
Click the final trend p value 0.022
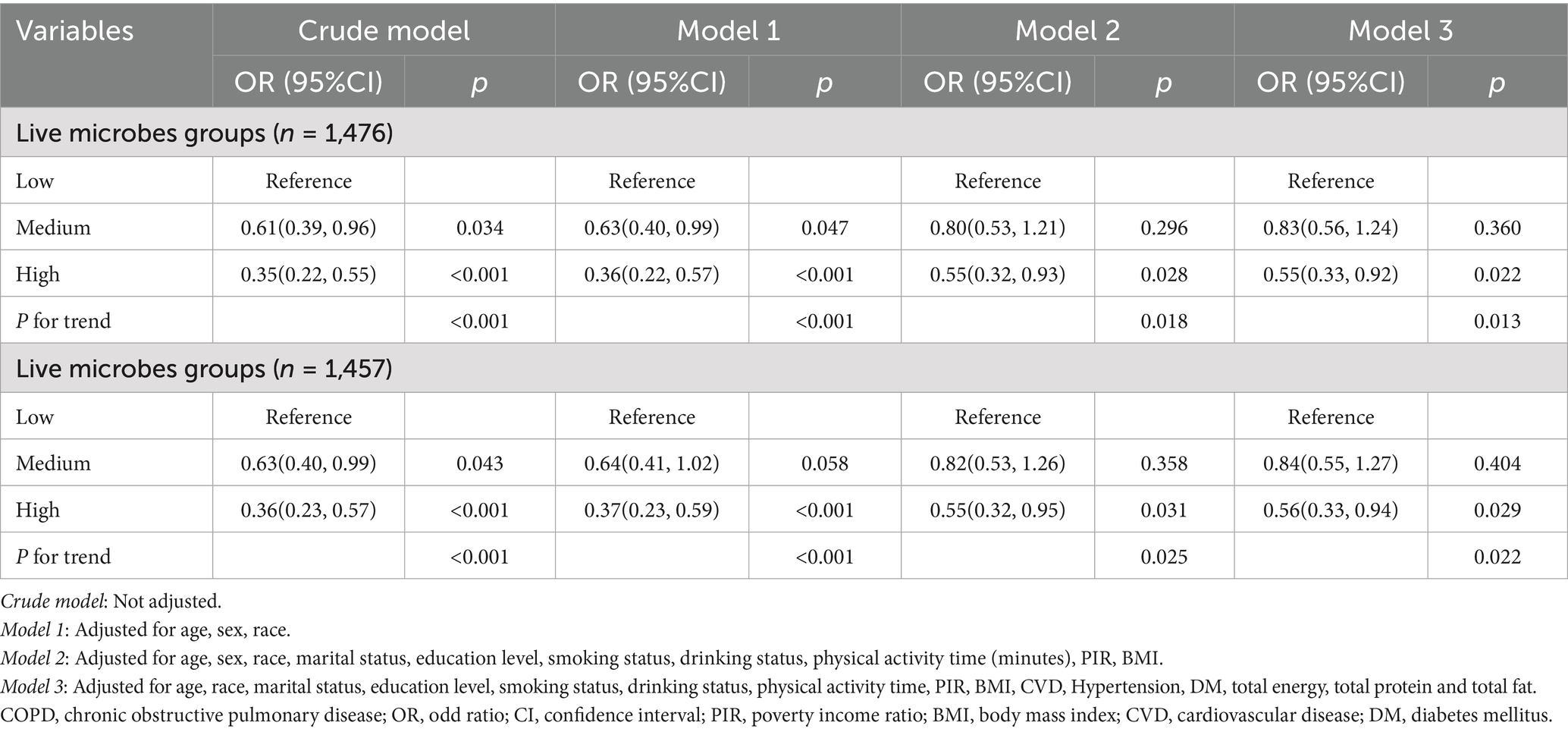(1497, 557)
